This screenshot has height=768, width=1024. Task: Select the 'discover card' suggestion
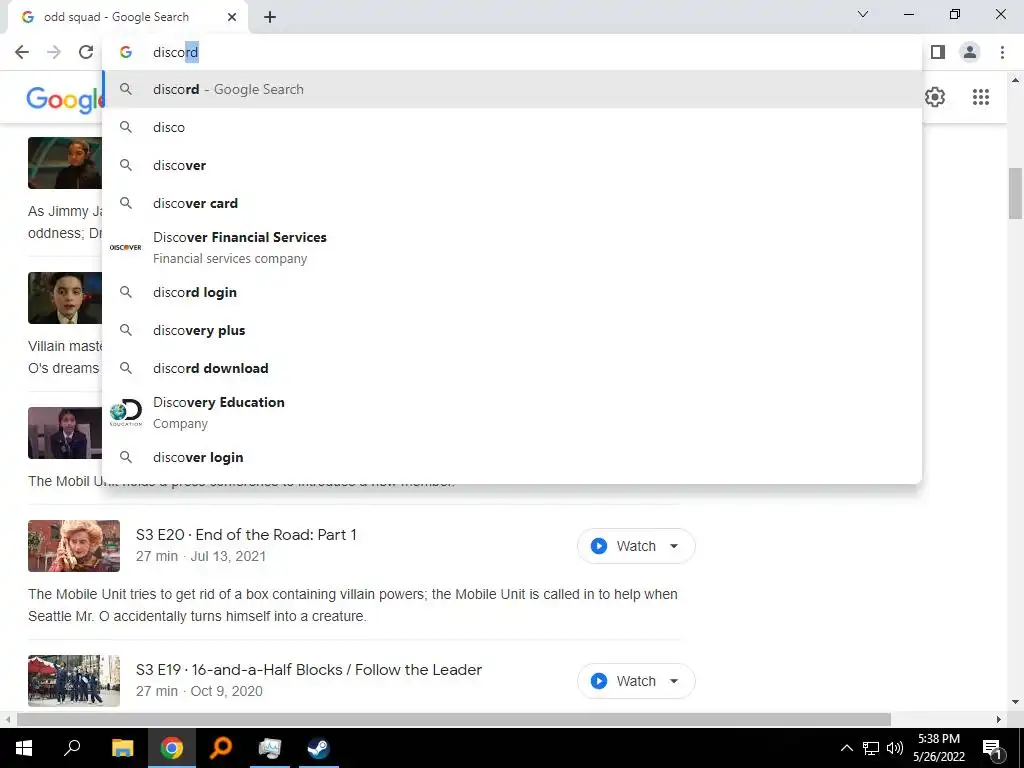click(x=512, y=203)
